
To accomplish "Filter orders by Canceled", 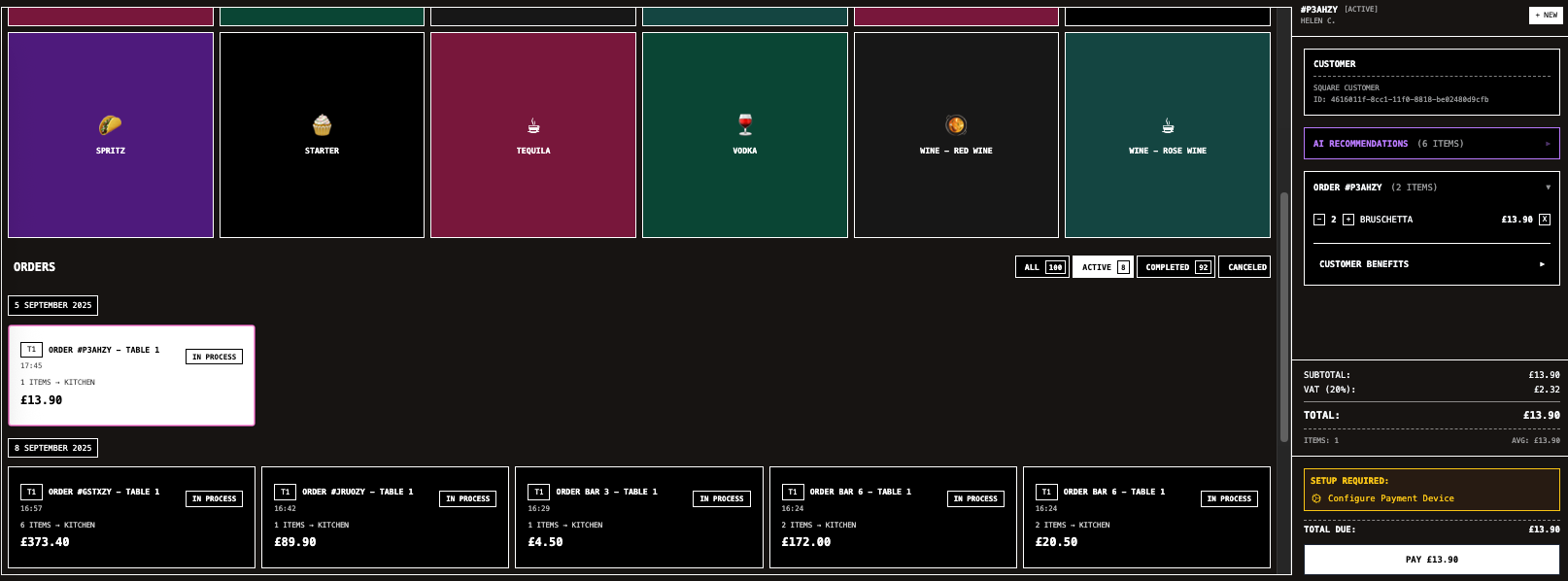I will [1246, 267].
